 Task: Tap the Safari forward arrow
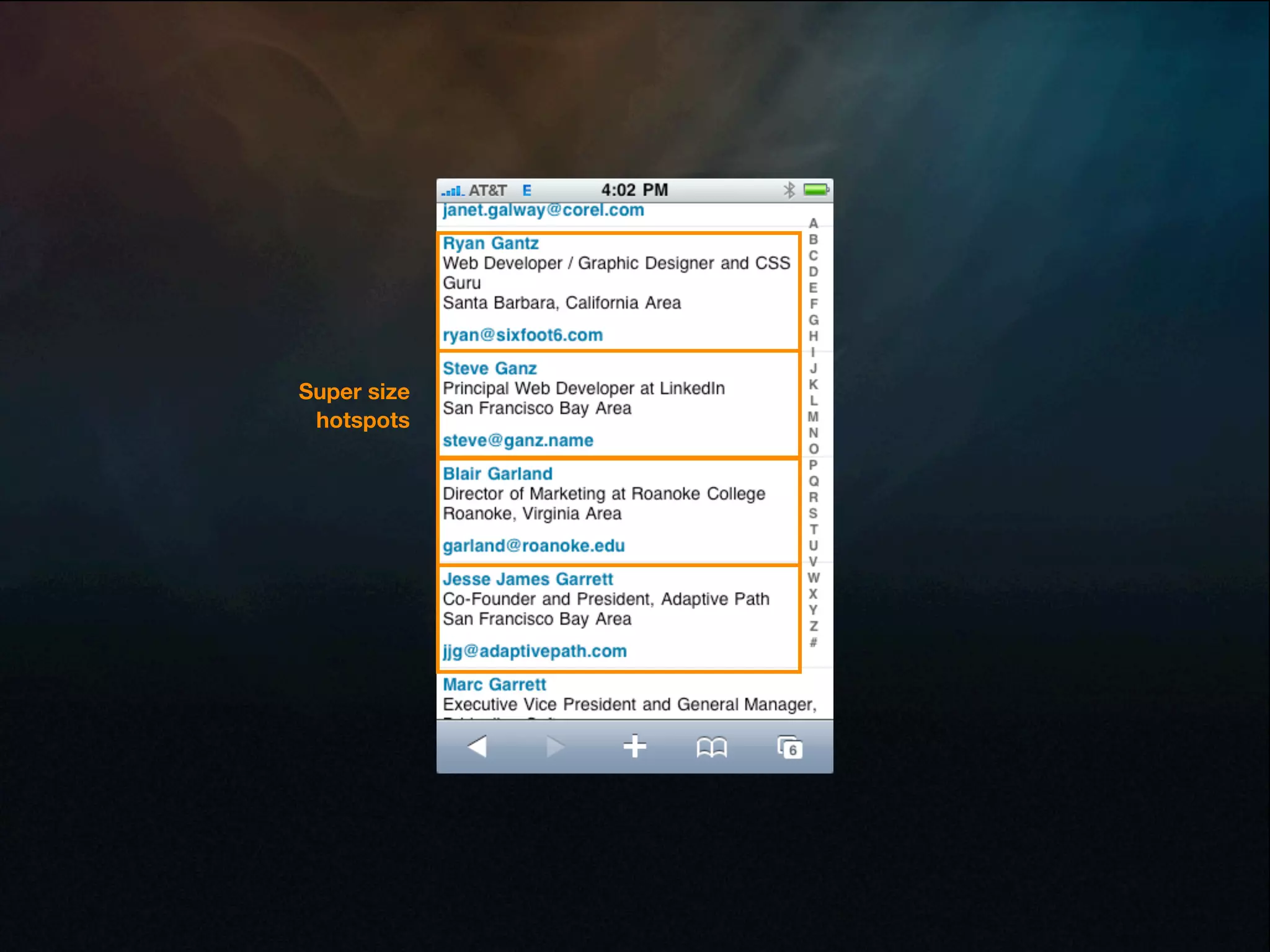[555, 746]
